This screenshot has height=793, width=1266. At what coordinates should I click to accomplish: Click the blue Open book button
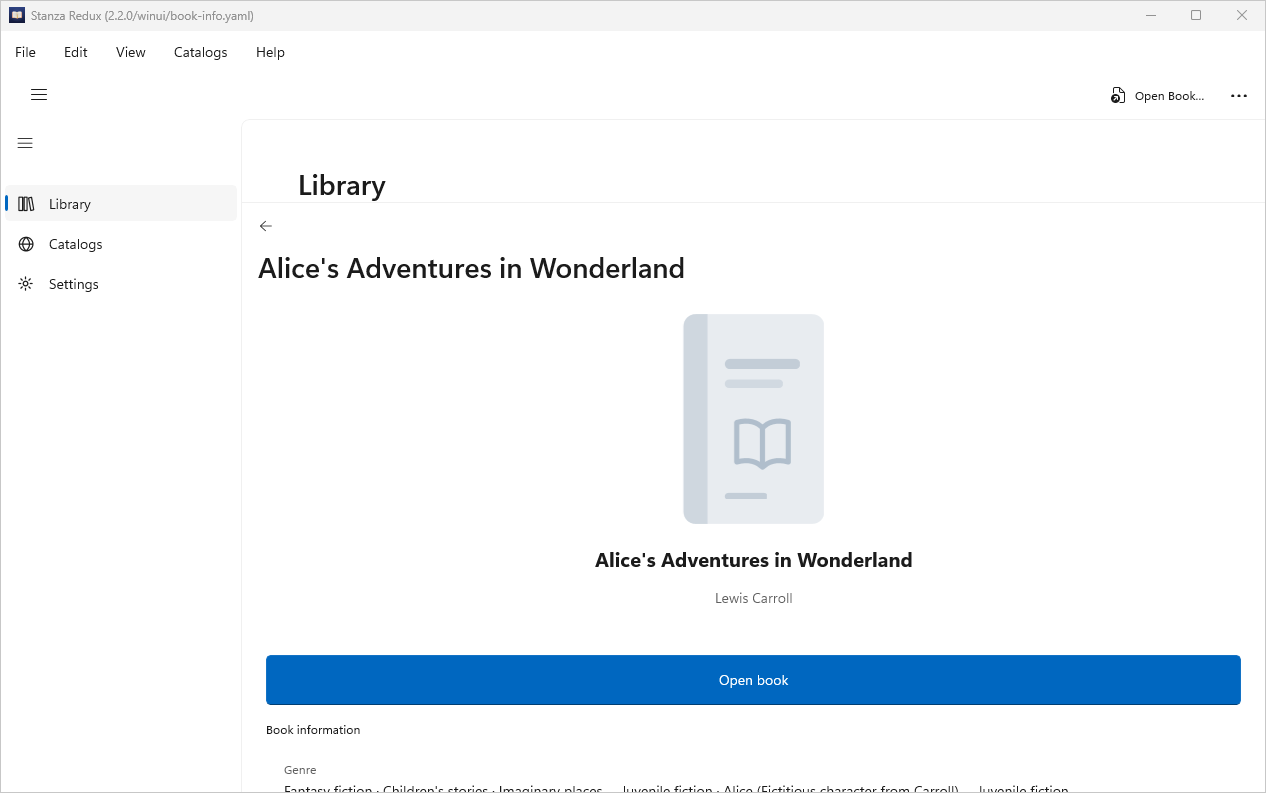click(x=753, y=680)
